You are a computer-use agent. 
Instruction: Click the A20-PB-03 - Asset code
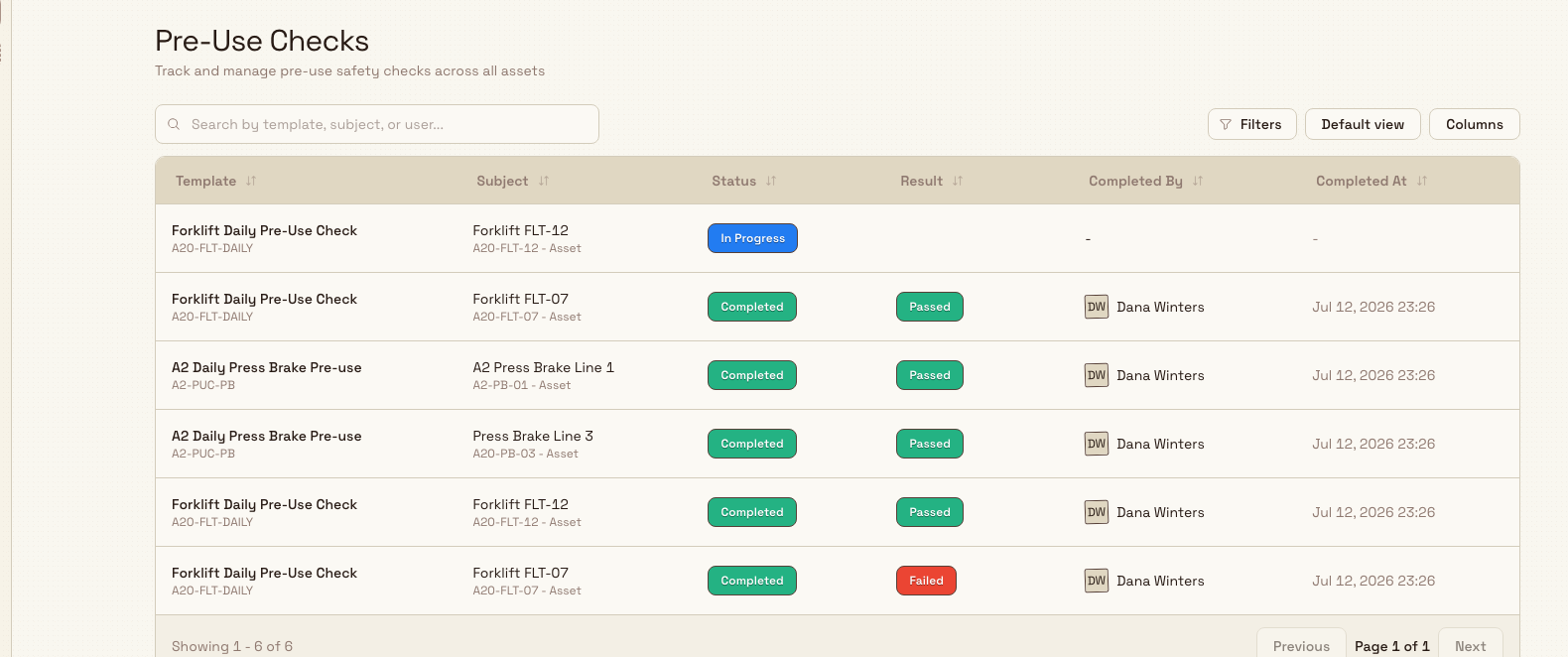525,454
